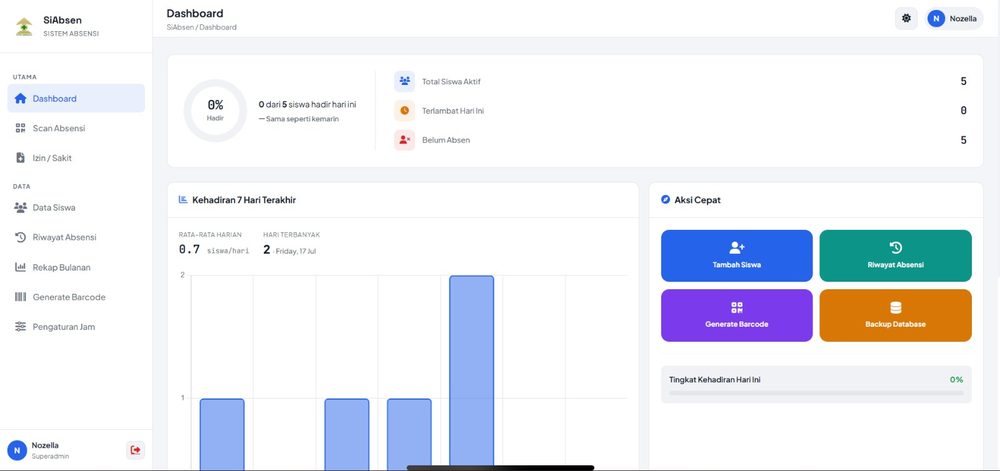Screen dimensions: 1000x471
Task: Open Generate Barcode in sidebar
Action: point(76,297)
